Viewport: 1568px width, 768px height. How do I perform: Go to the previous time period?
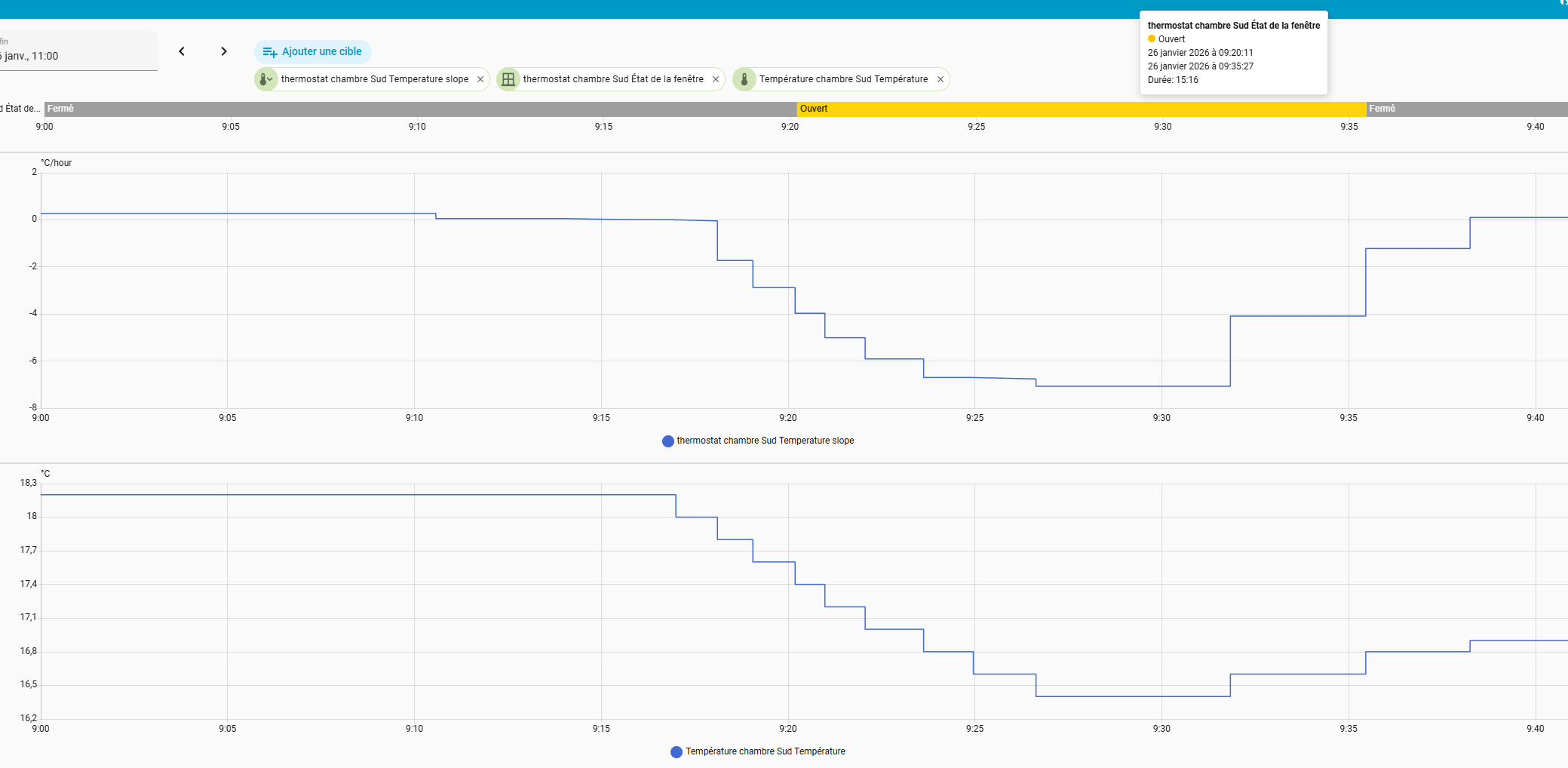[x=182, y=51]
